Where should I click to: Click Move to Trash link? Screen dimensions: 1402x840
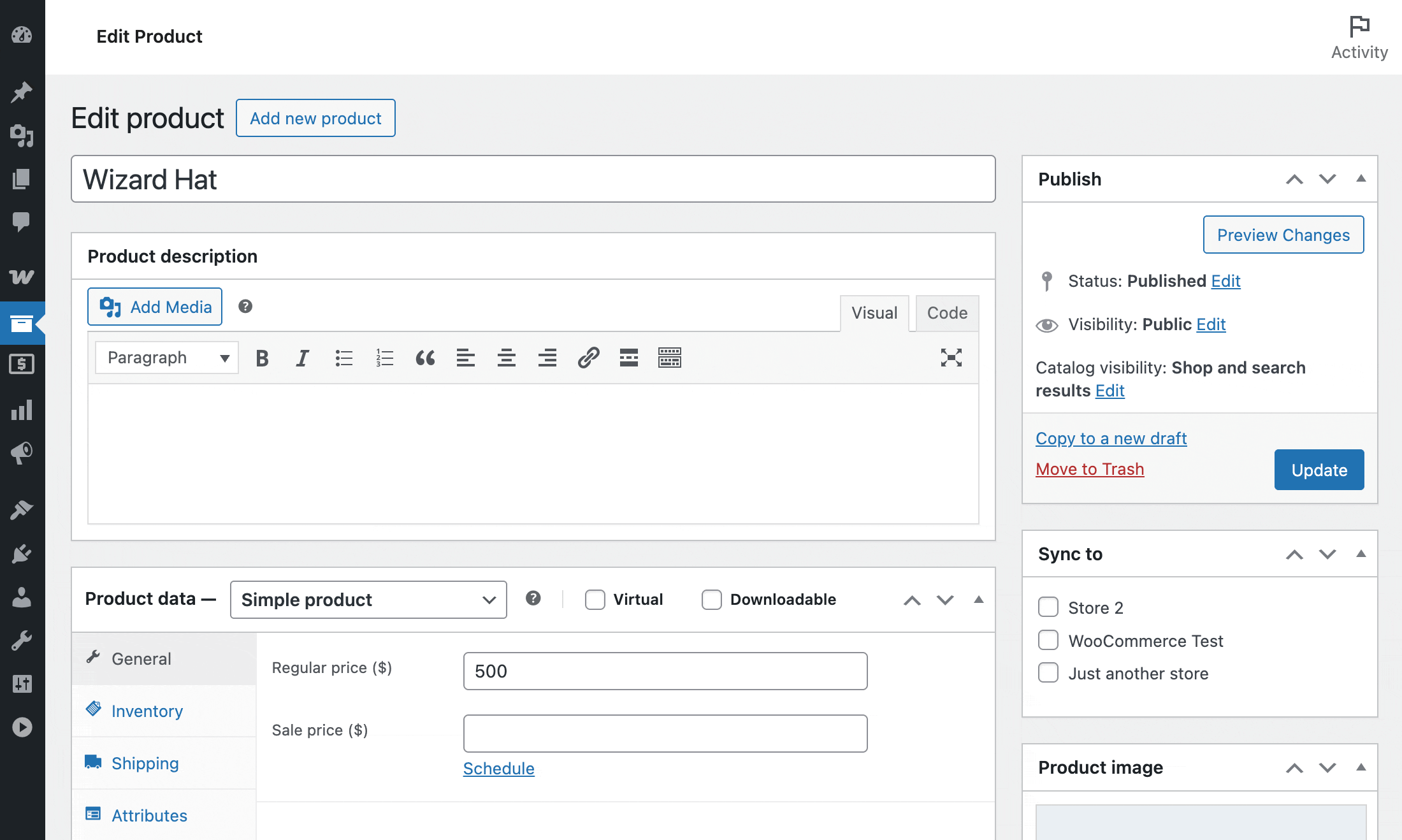(1090, 469)
